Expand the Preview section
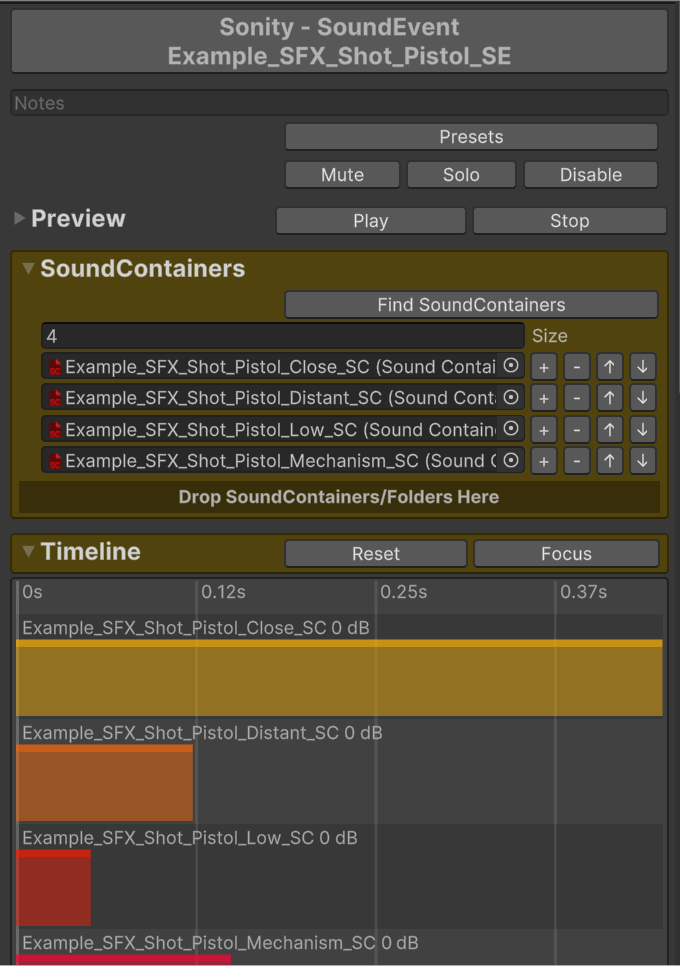Image resolution: width=680 pixels, height=966 pixels. click(x=20, y=219)
